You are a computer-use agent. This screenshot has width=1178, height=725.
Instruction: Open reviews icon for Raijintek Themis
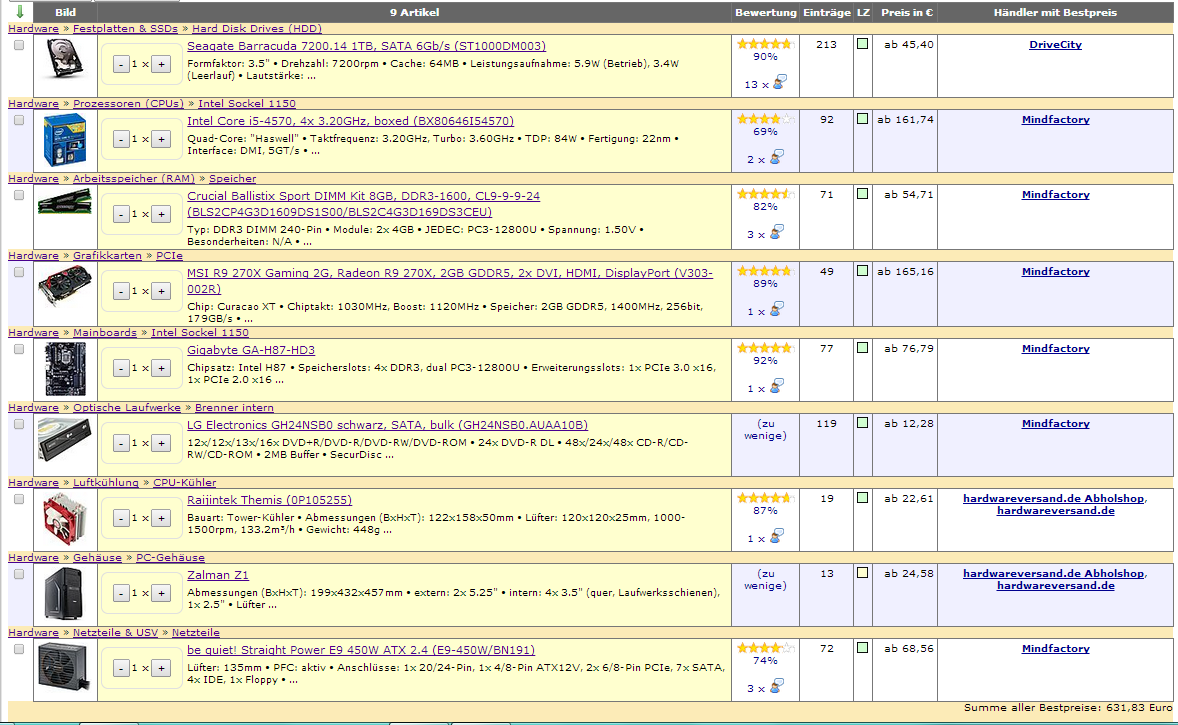point(778,535)
